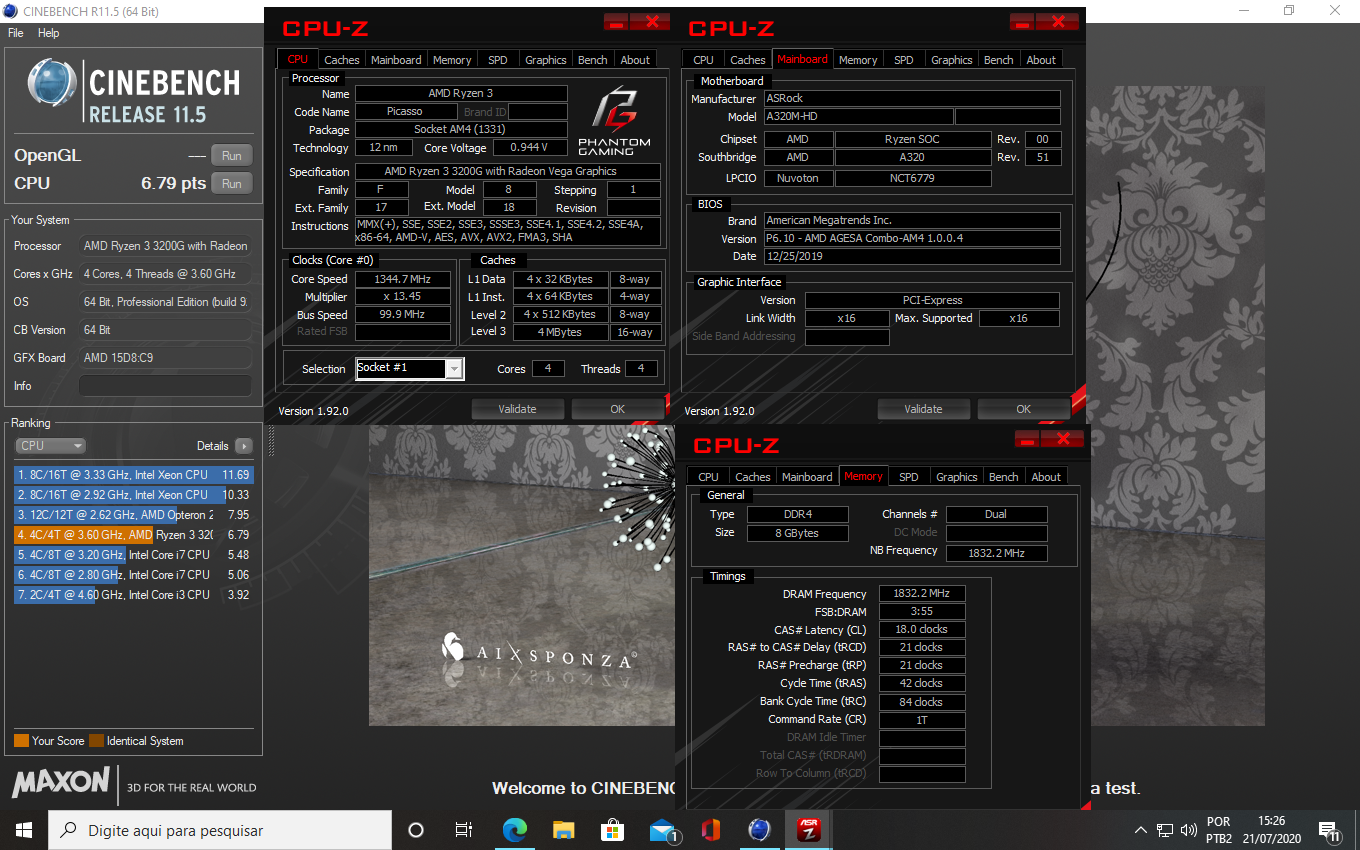Open the Mail app from the taskbar
Screen dimensions: 1360x850
[x=662, y=830]
